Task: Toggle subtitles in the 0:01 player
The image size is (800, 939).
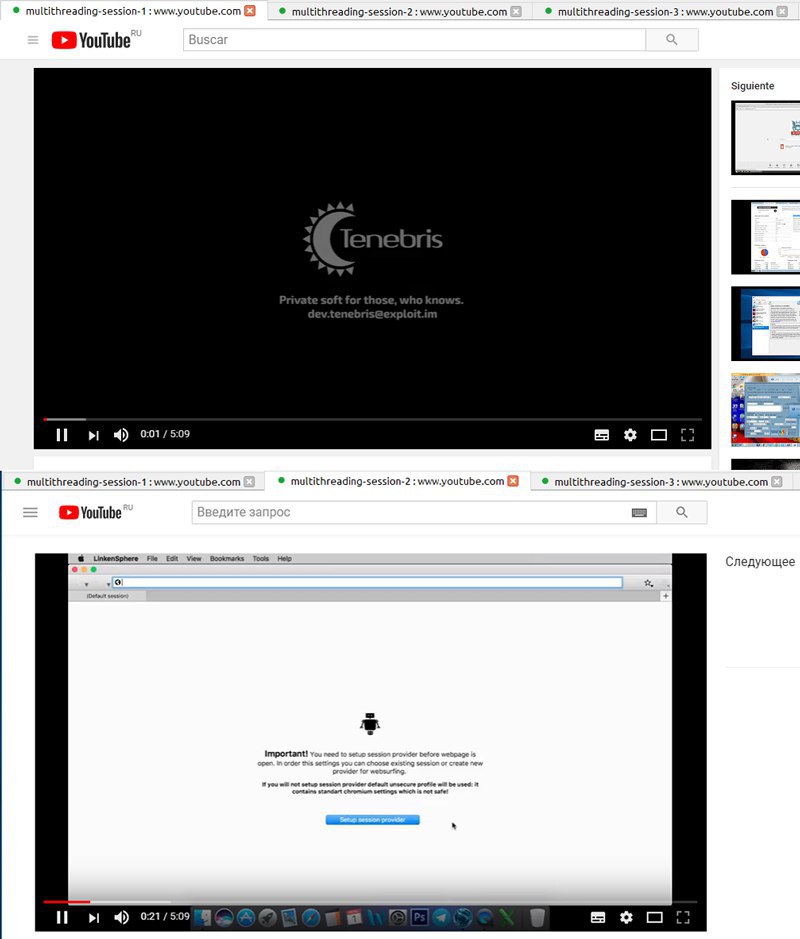Action: pyautogui.click(x=602, y=435)
